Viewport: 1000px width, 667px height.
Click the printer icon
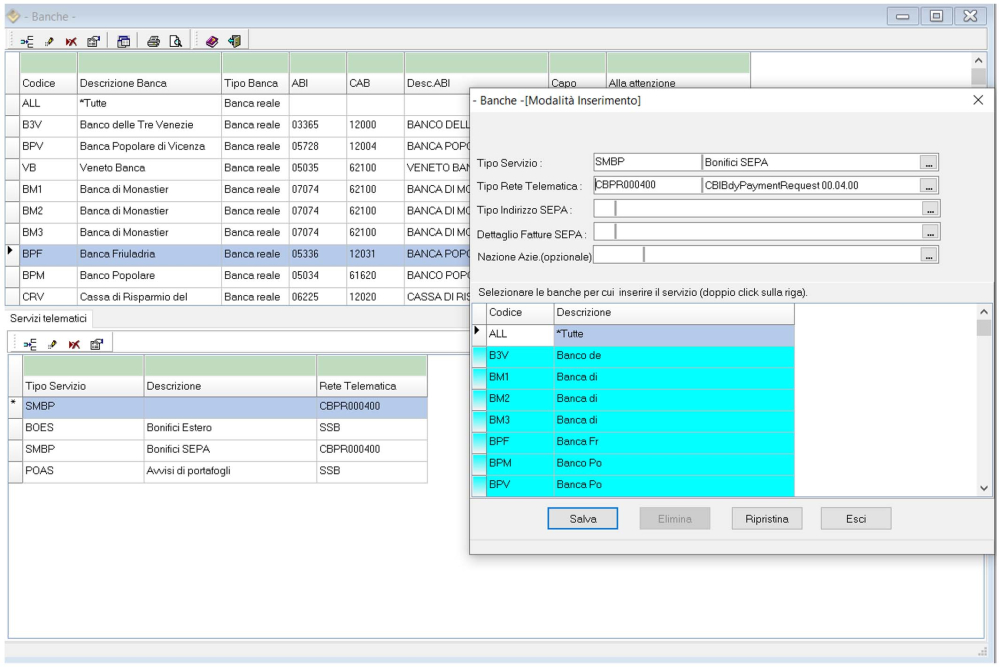coord(153,40)
